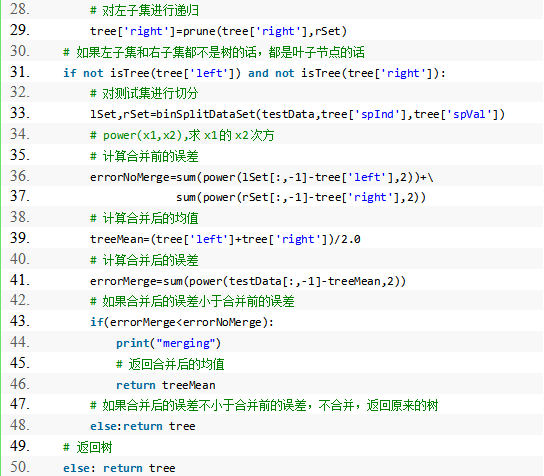Click line number 33
The height and width of the screenshot is (476, 544).
point(20,113)
